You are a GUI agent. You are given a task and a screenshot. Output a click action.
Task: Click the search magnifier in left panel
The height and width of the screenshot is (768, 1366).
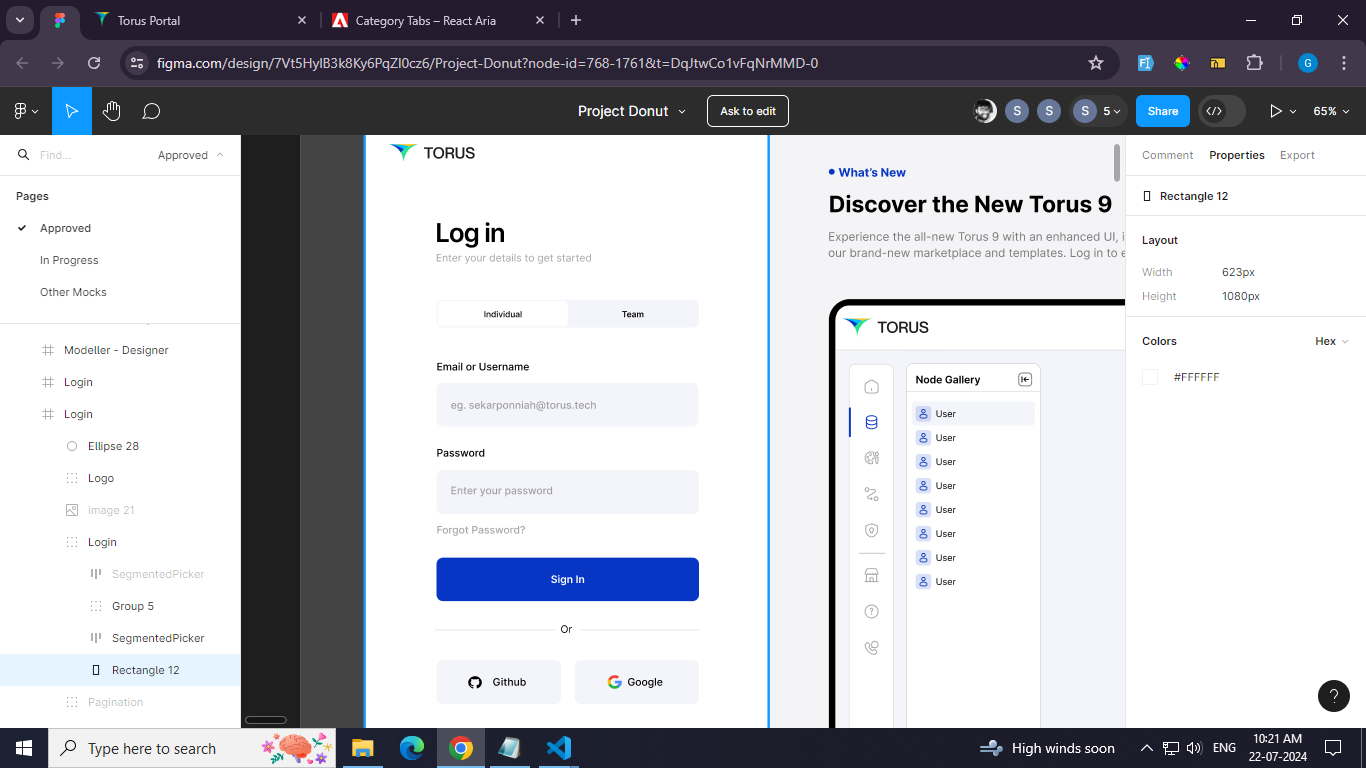click(24, 155)
